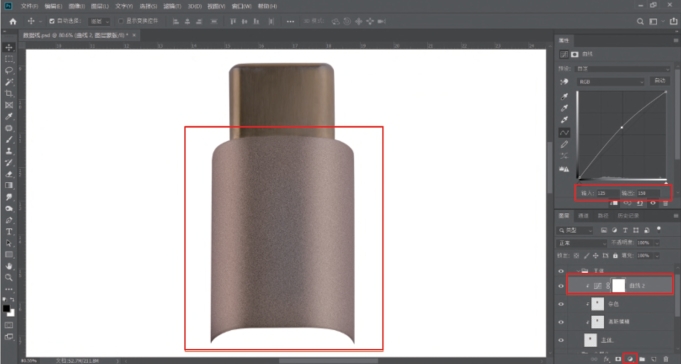This screenshot has height=364, width=681.
Task: Switch to the Channels tab
Action: (x=583, y=216)
